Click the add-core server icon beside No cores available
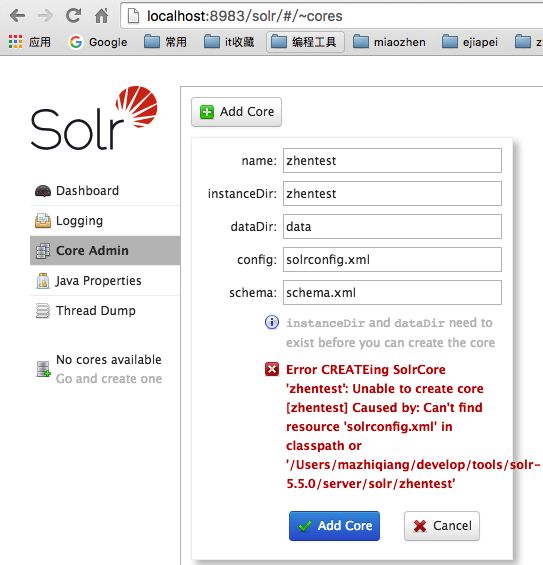Image resolution: width=543 pixels, height=565 pixels. [44, 369]
